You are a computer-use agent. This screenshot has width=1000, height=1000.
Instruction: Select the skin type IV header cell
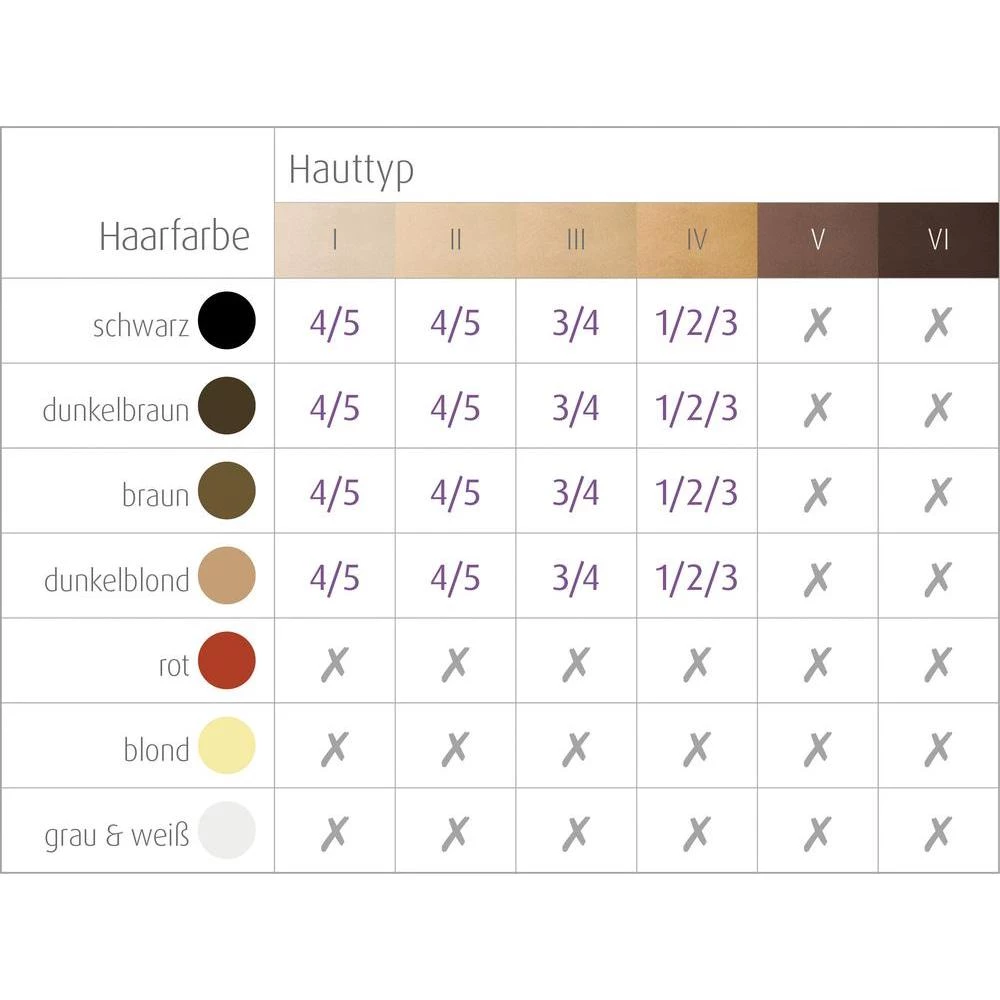(x=697, y=241)
